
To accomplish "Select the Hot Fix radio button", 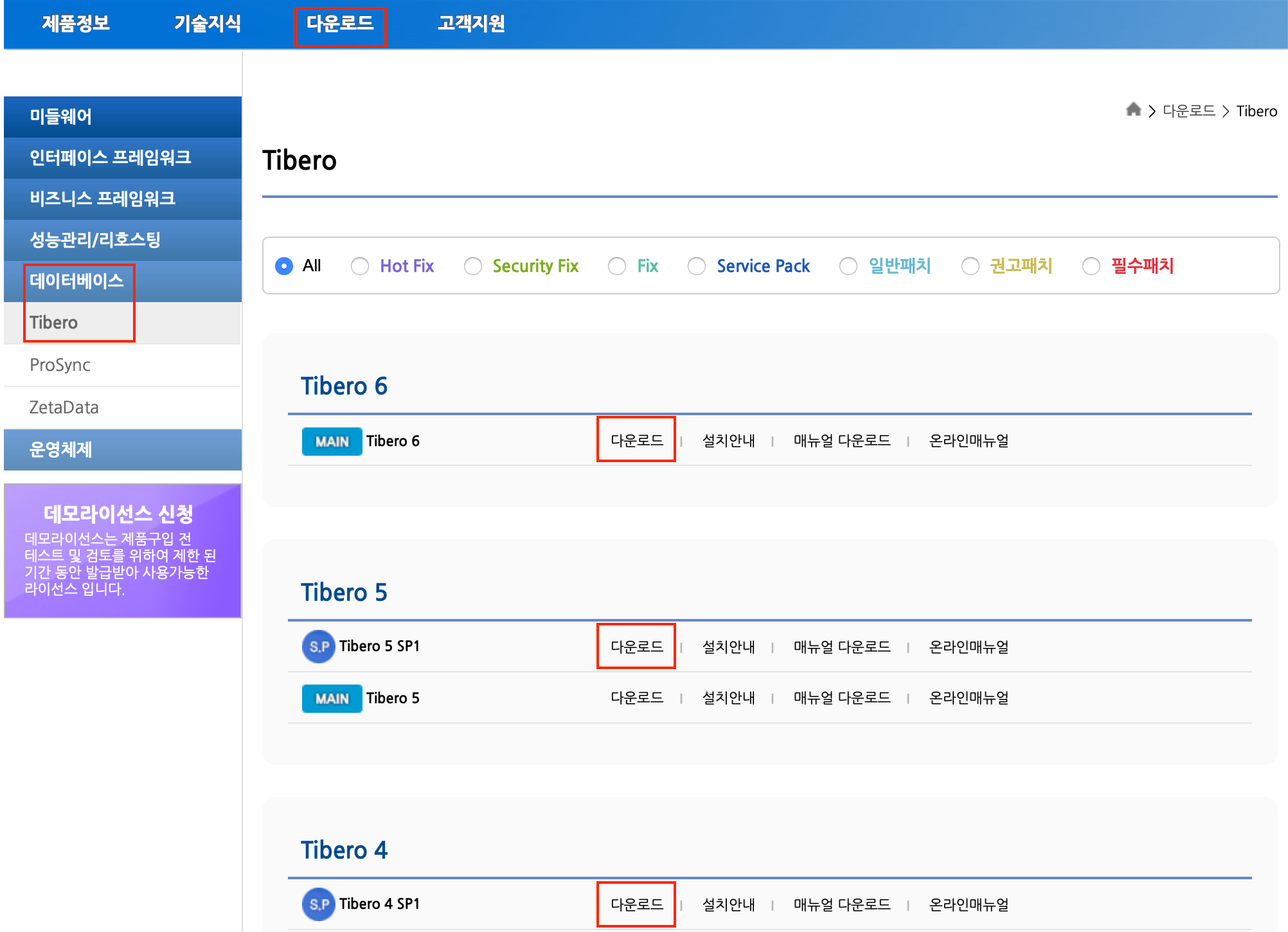I will tap(360, 266).
